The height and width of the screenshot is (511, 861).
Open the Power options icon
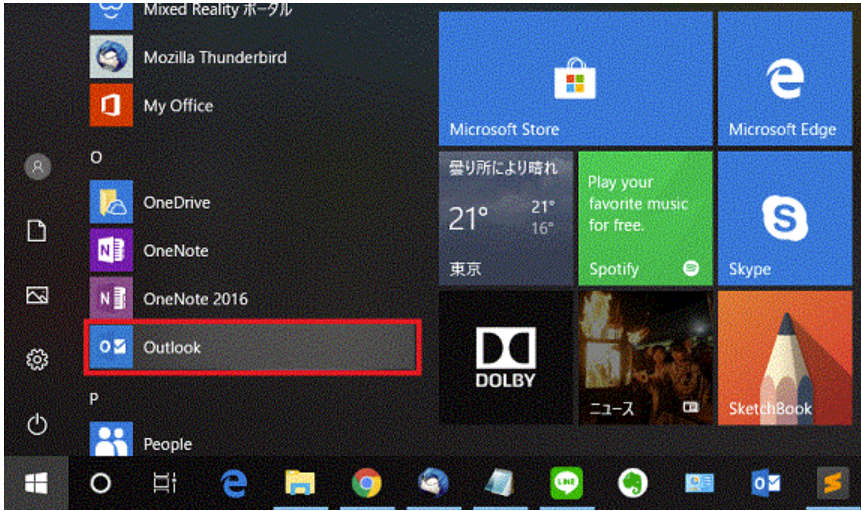(x=37, y=424)
